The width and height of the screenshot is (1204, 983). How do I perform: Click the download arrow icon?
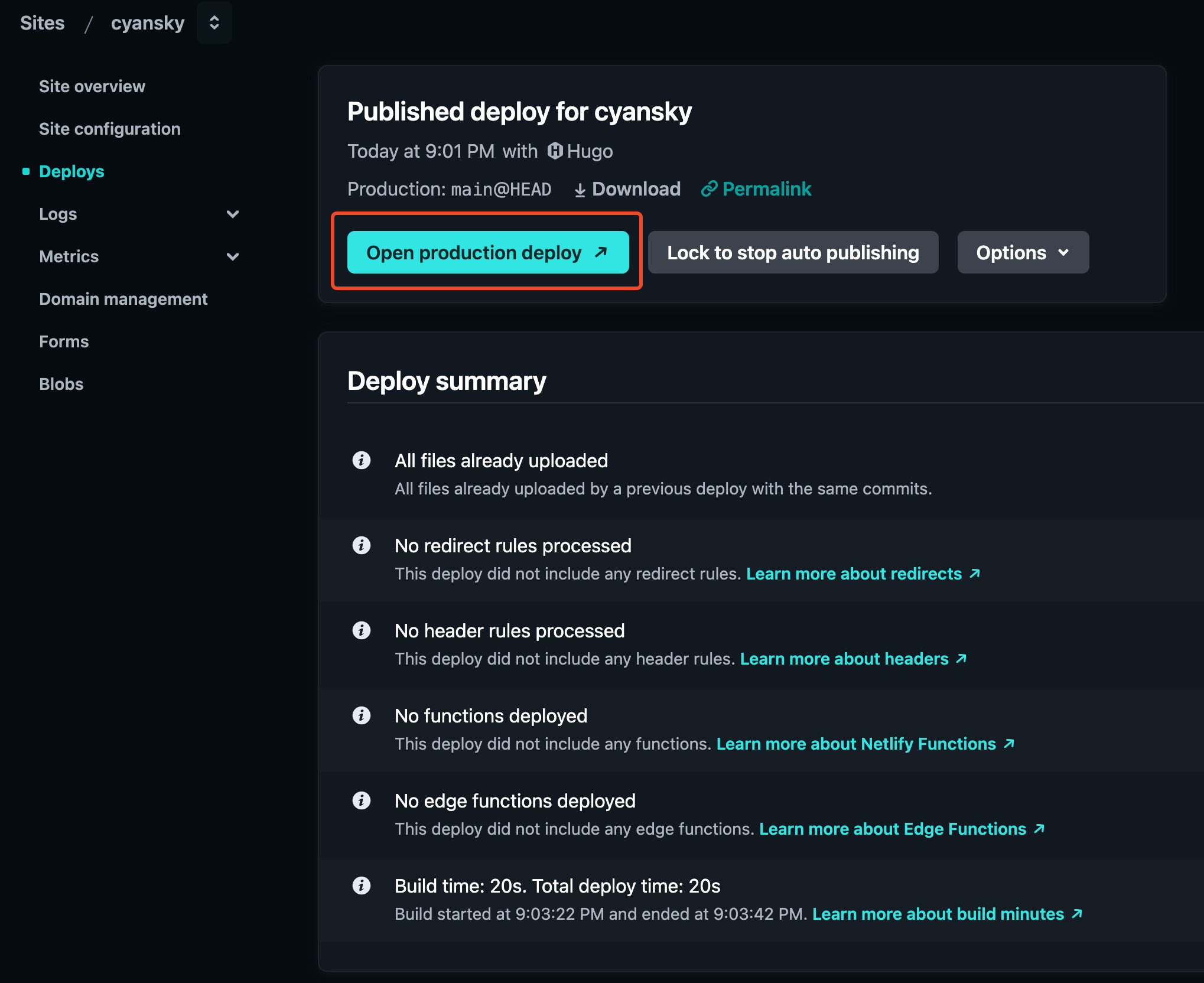tap(580, 190)
